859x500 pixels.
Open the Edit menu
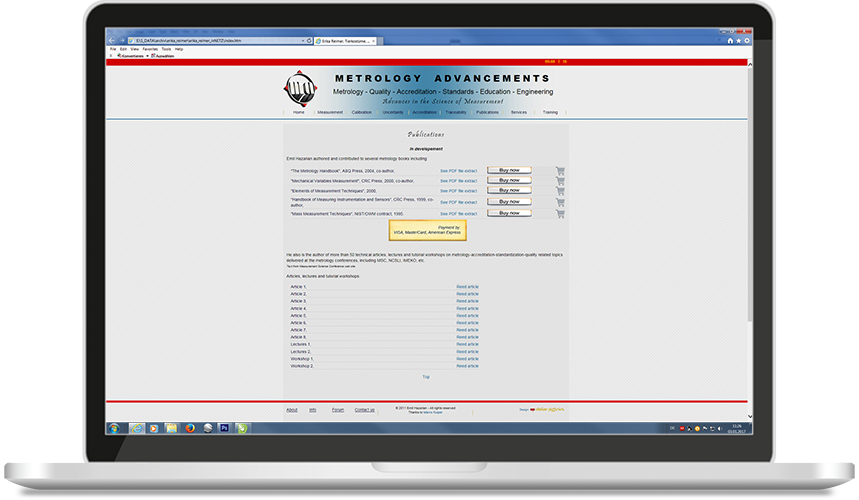click(123, 49)
